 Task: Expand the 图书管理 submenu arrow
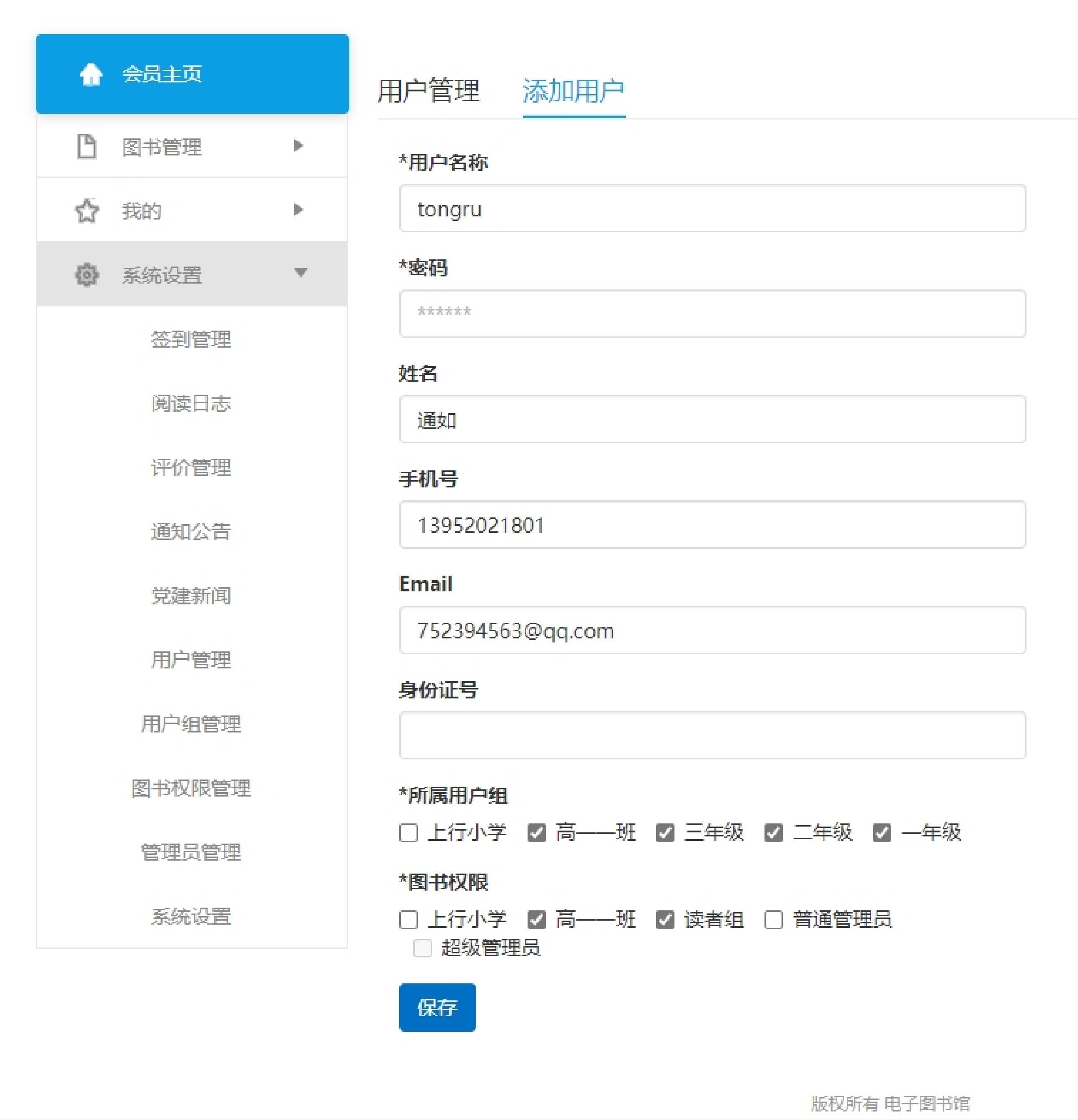(x=298, y=146)
